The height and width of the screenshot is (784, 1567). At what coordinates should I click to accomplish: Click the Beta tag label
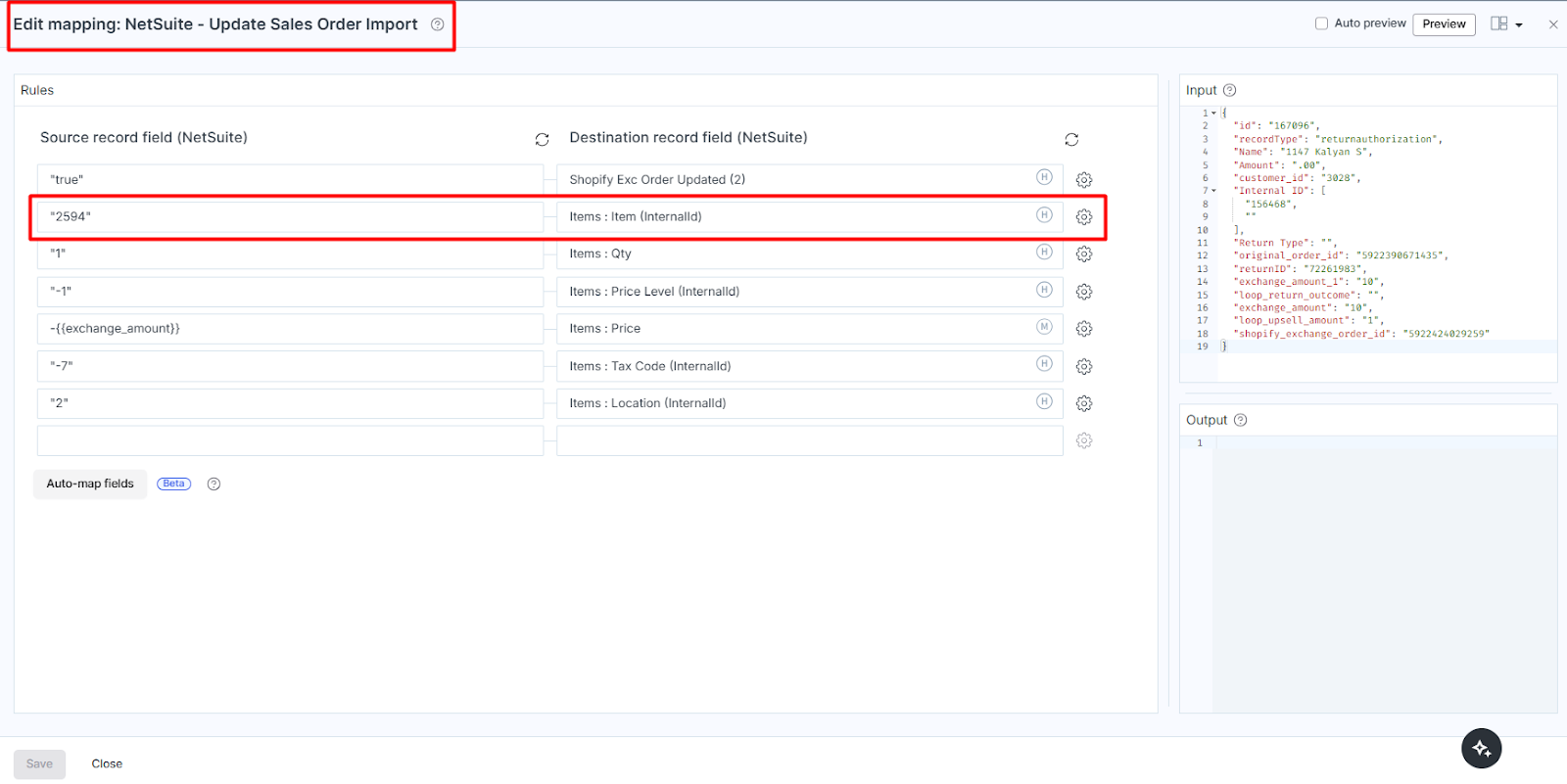173,484
